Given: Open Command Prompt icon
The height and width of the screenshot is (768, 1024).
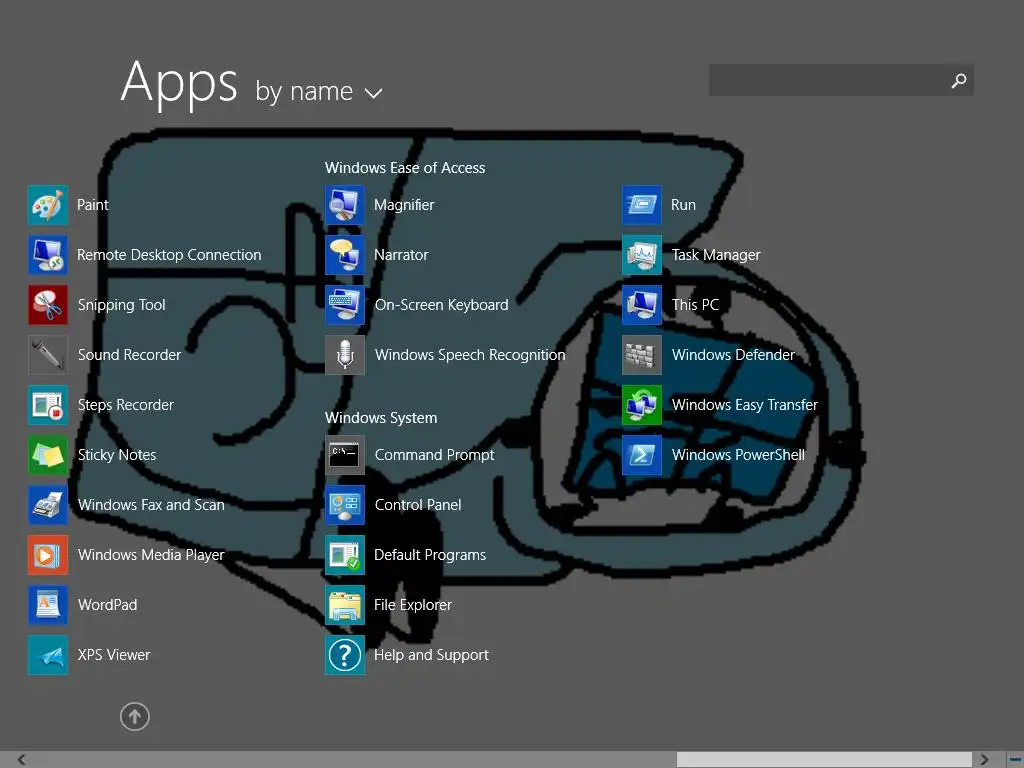Looking at the screenshot, I should 345,455.
